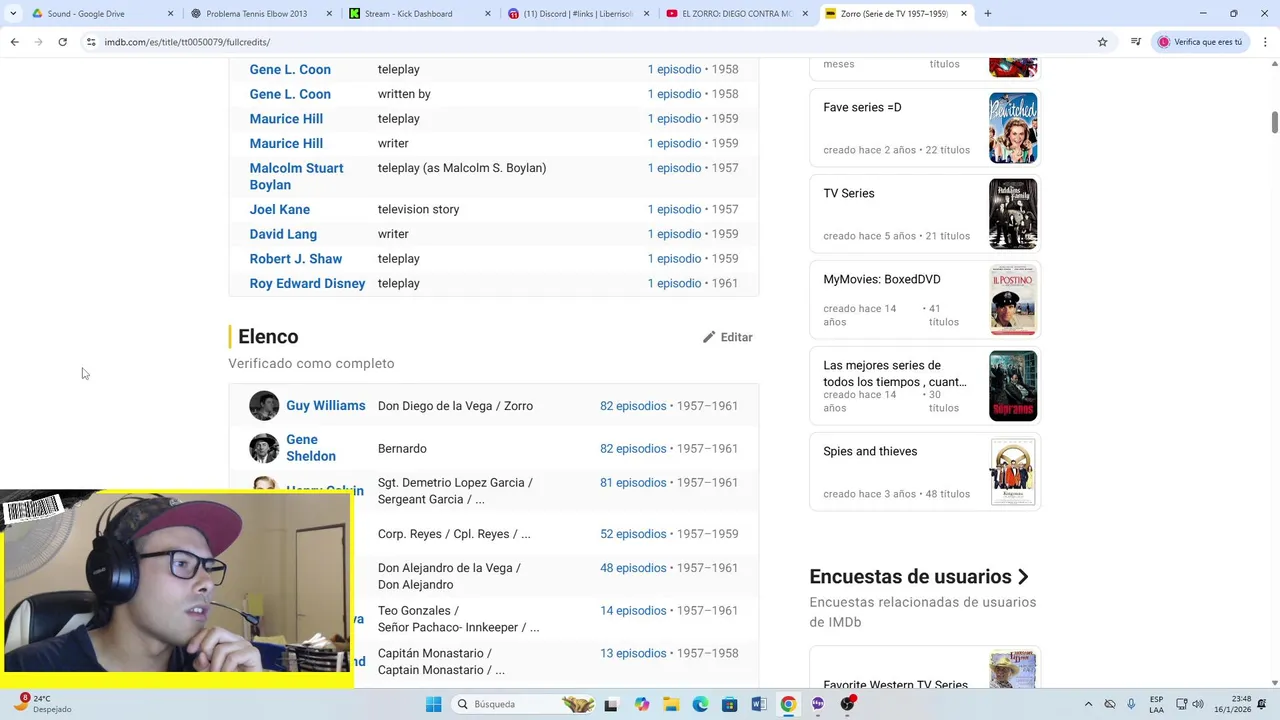Screen dimensions: 1280x720
Task: Open Robert J. Shaw writer link
Action: click(x=296, y=258)
